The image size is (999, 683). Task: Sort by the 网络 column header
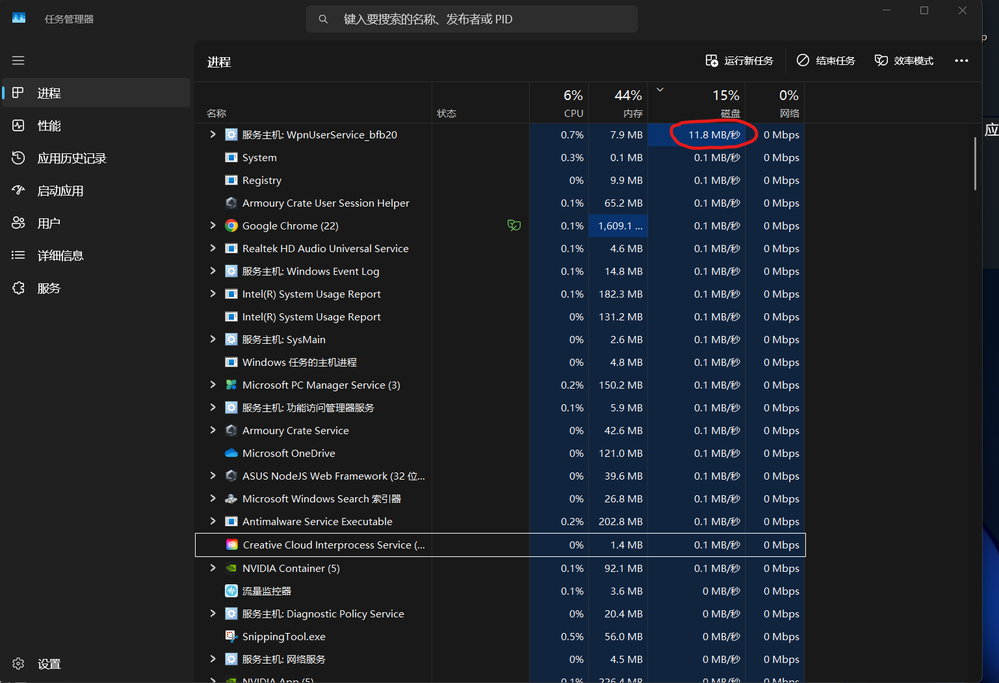[x=775, y=103]
